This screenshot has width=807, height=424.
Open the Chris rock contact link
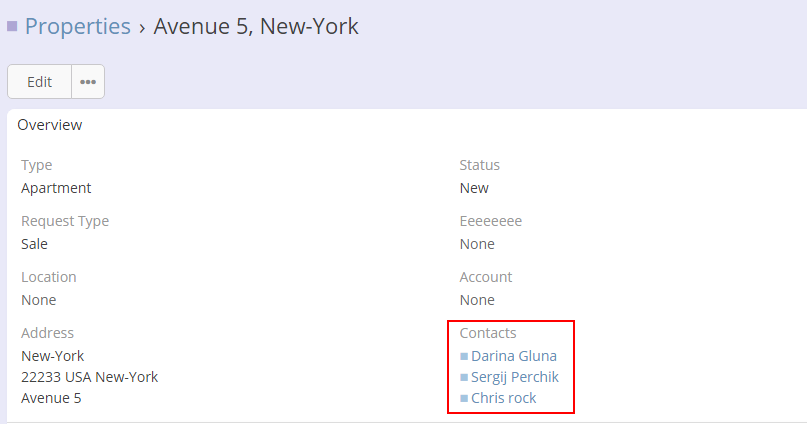[504, 398]
